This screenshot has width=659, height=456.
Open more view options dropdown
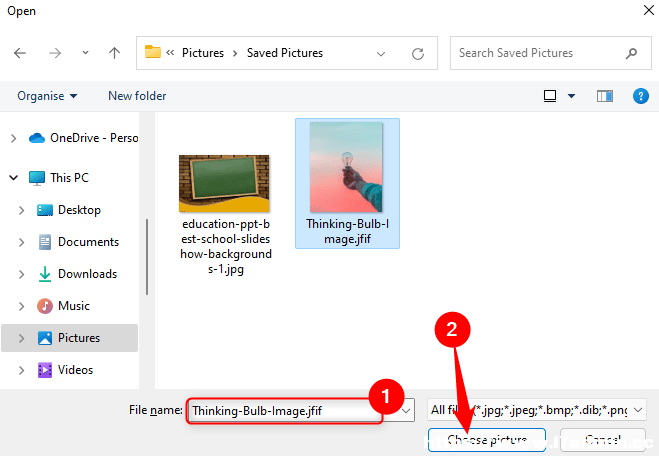[572, 96]
